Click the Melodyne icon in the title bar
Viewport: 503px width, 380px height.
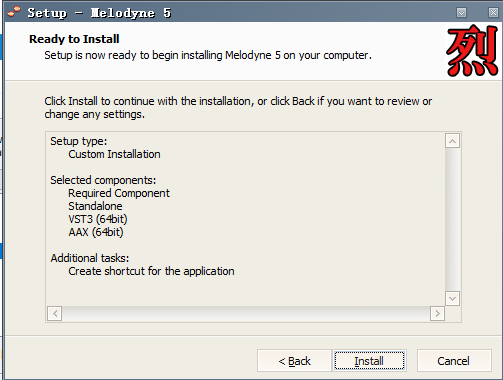[x=14, y=12]
